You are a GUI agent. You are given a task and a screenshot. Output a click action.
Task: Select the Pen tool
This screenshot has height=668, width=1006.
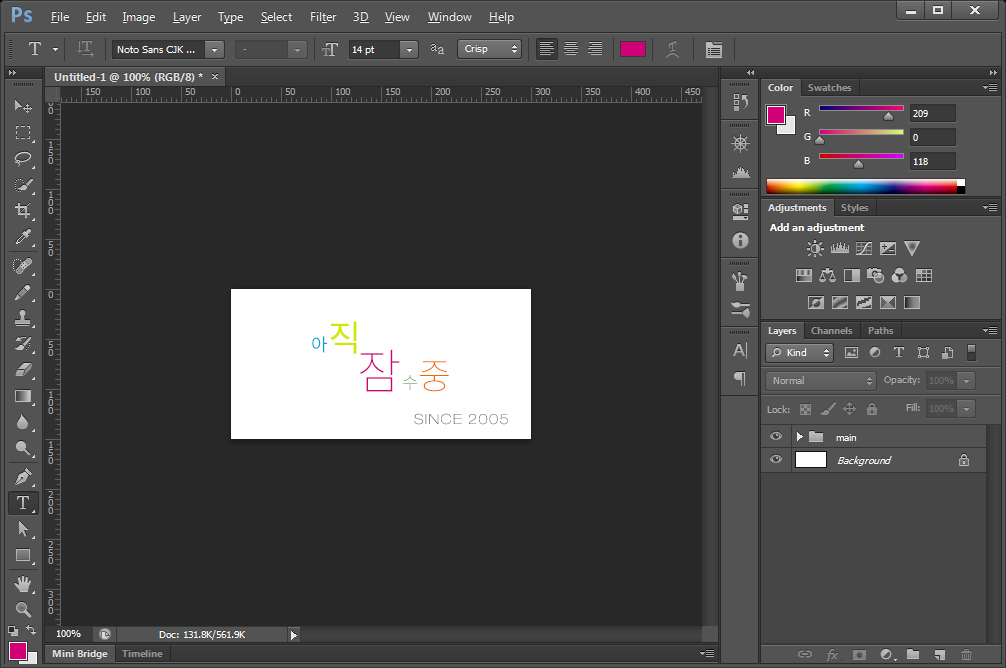(23, 476)
